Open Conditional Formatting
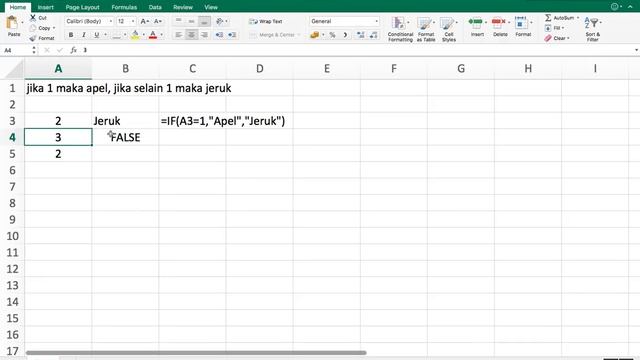Viewport: 640px width, 360px height. 400,29
